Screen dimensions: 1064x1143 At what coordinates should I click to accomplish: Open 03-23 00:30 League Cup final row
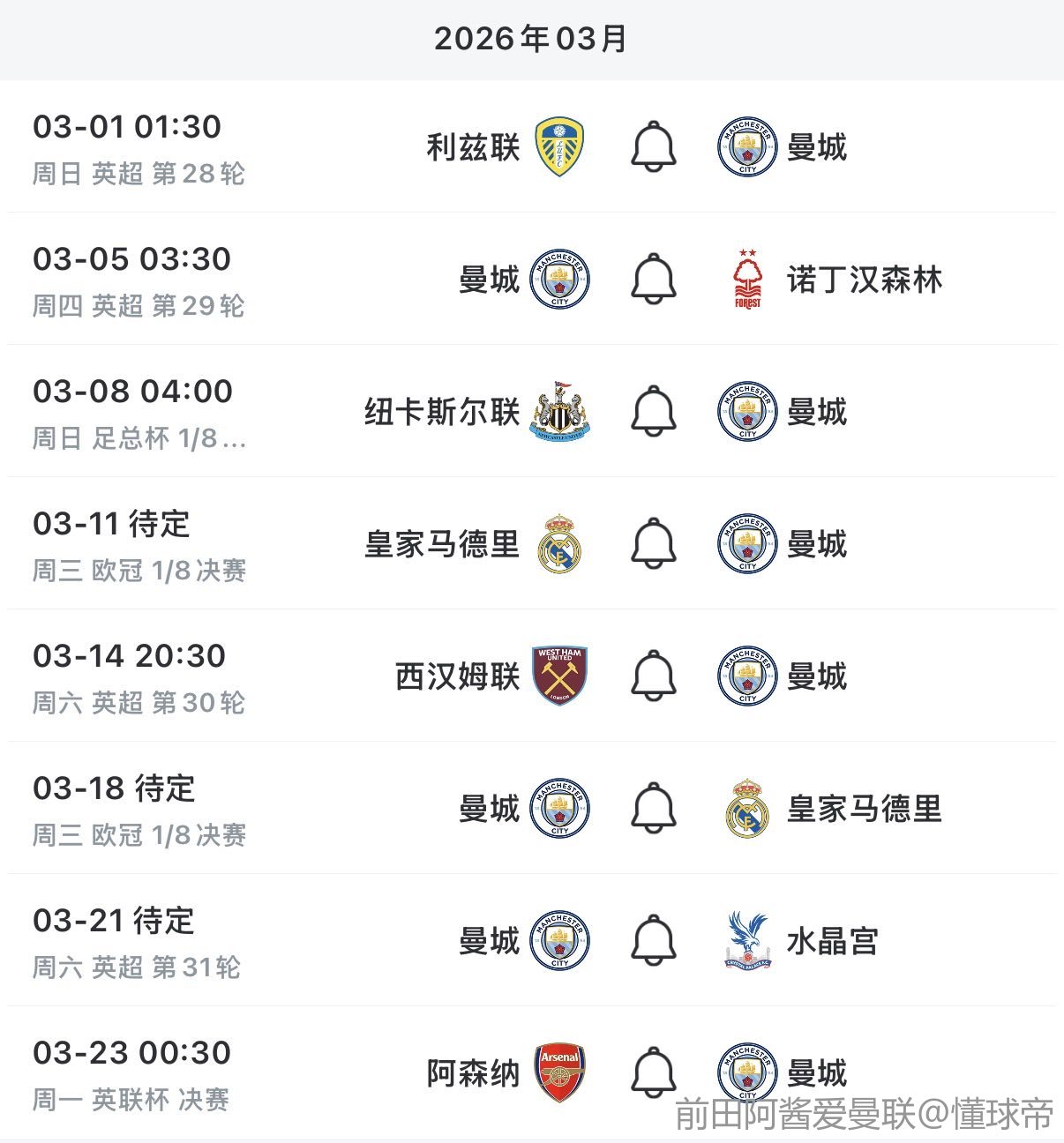coord(132,1053)
